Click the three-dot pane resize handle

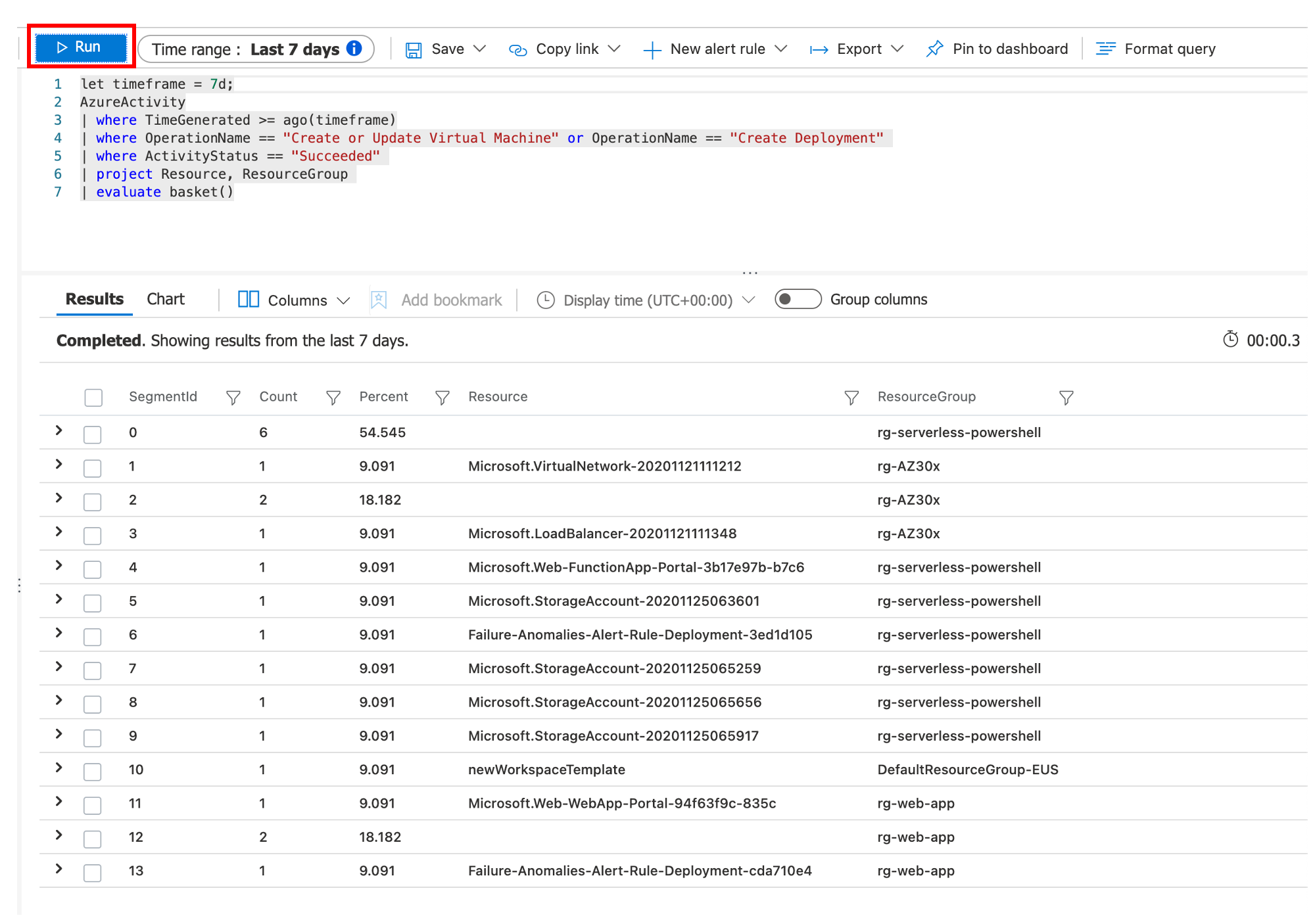point(750,272)
